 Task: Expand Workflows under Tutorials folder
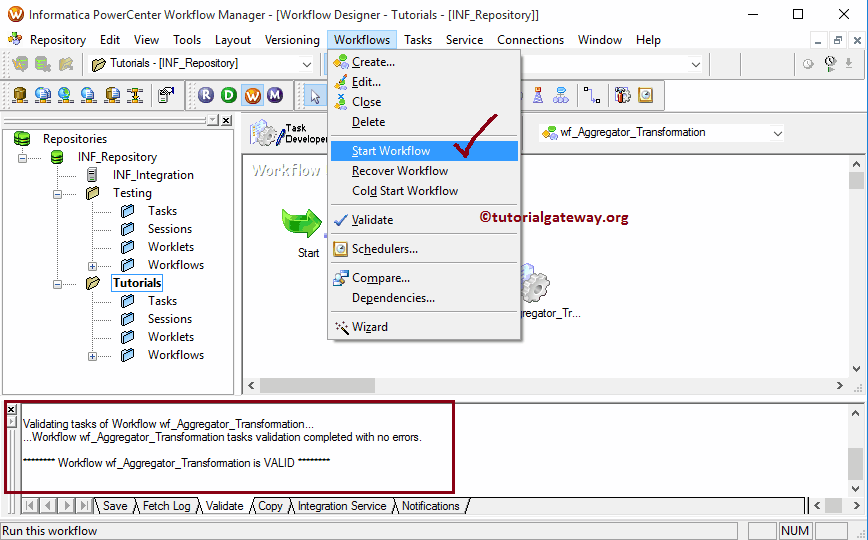[x=92, y=356]
